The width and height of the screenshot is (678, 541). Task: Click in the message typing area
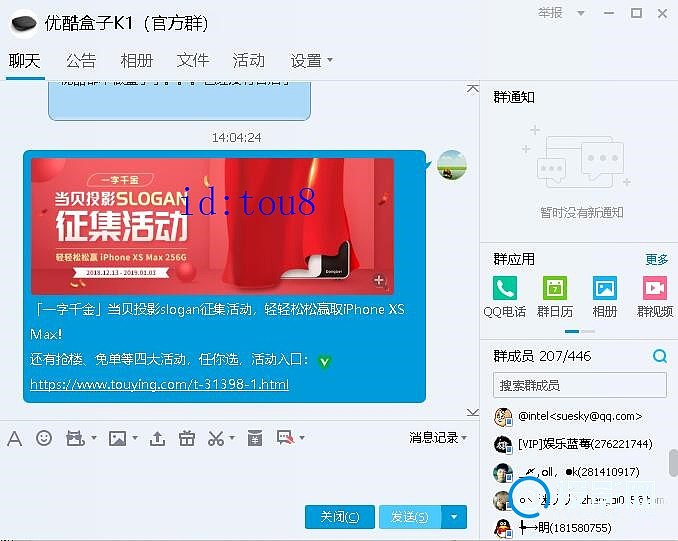233,476
